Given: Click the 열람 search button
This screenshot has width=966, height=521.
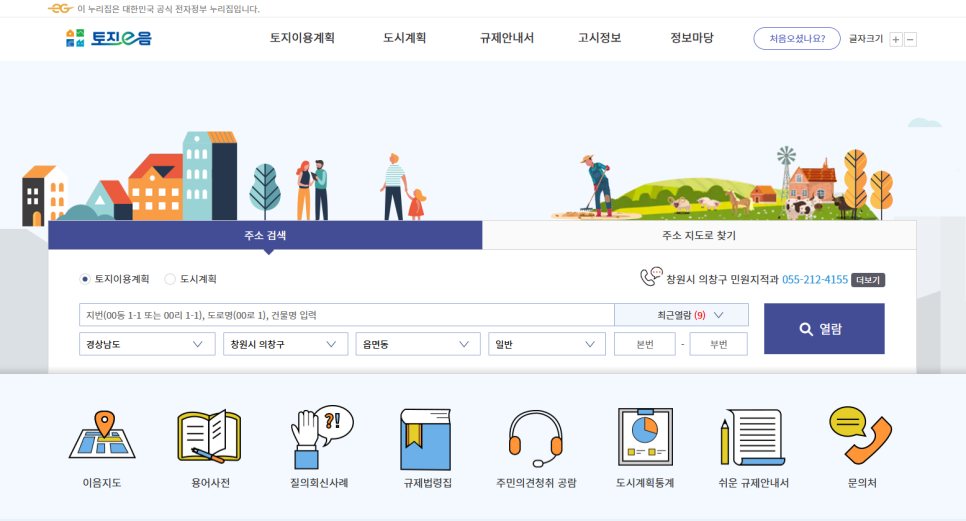Looking at the screenshot, I should [824, 329].
